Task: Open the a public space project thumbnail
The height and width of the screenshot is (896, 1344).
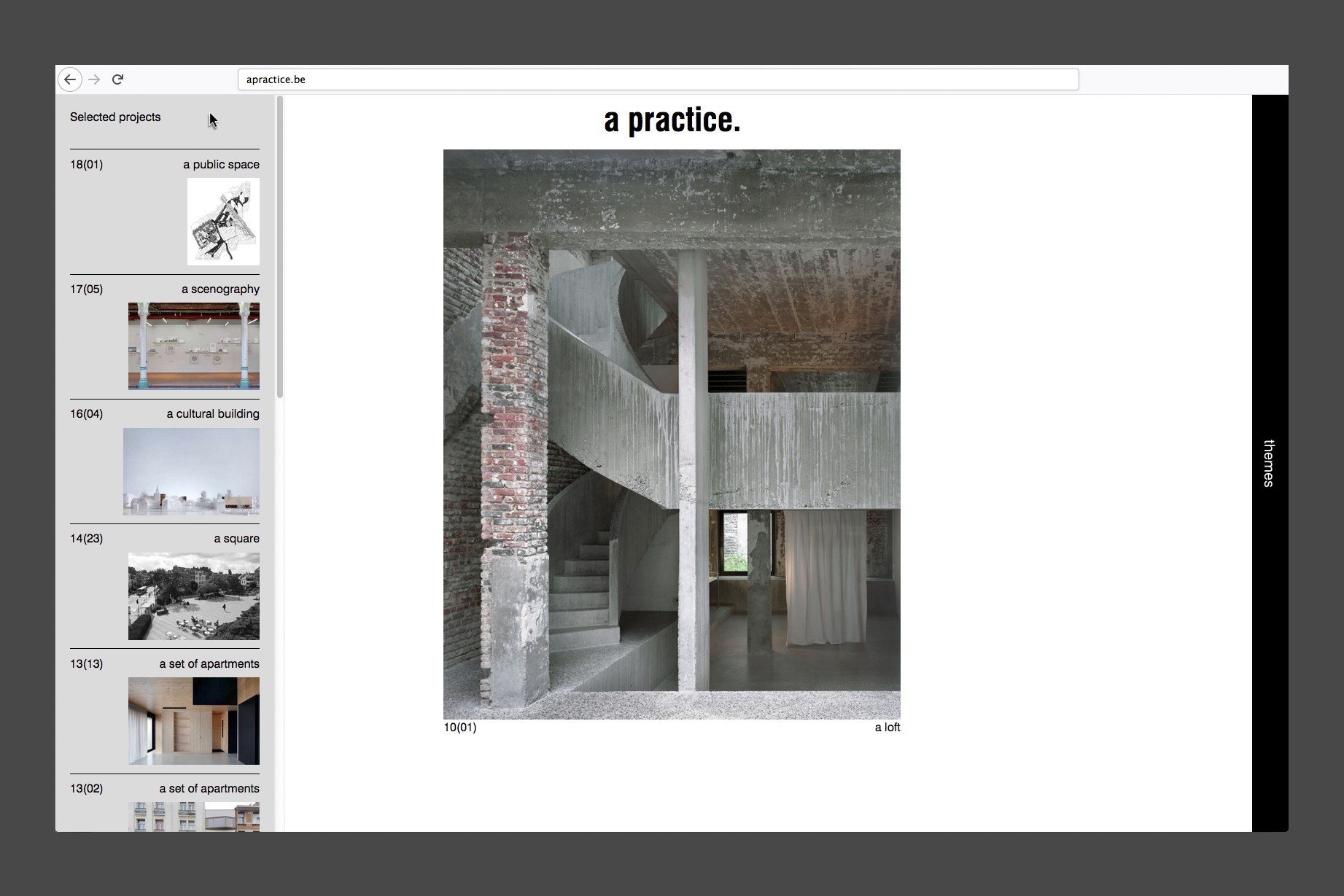Action: coord(224,221)
